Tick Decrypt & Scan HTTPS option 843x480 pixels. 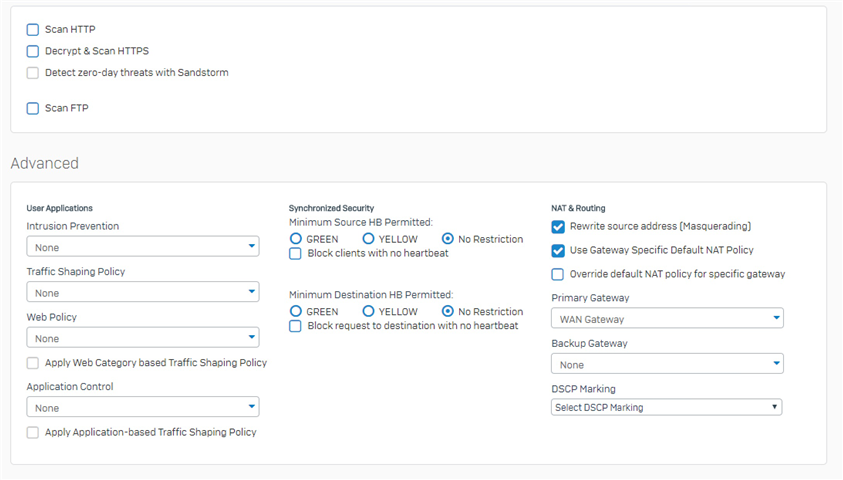(33, 51)
